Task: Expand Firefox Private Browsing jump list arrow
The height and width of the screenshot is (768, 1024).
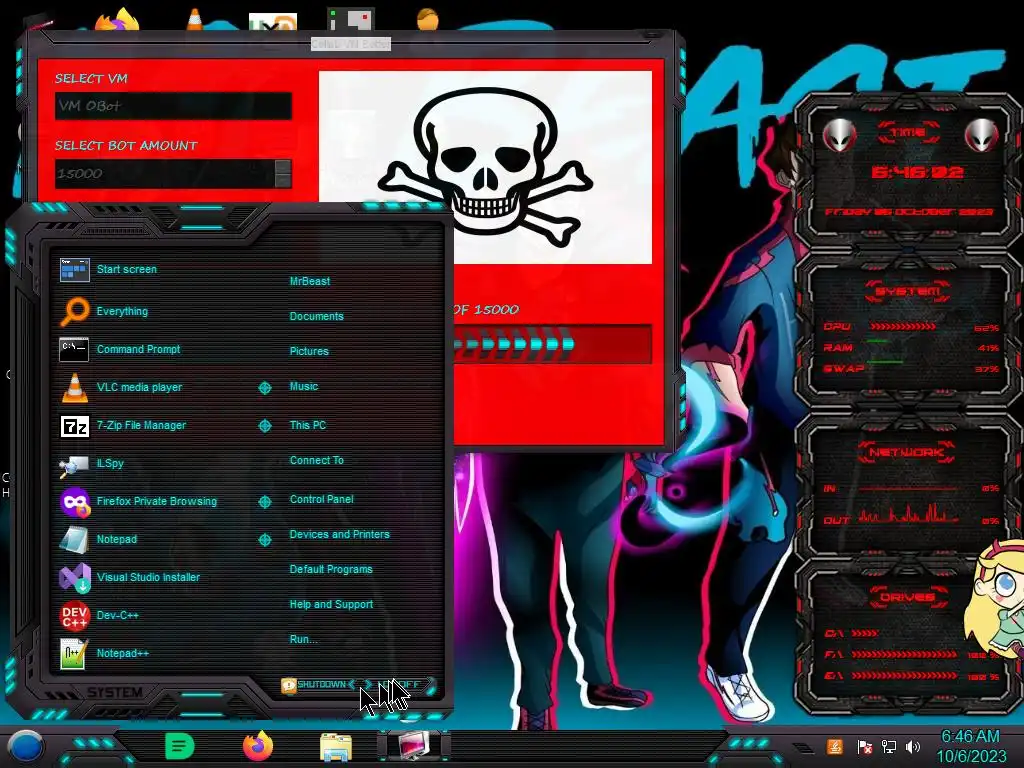Action: click(x=264, y=502)
